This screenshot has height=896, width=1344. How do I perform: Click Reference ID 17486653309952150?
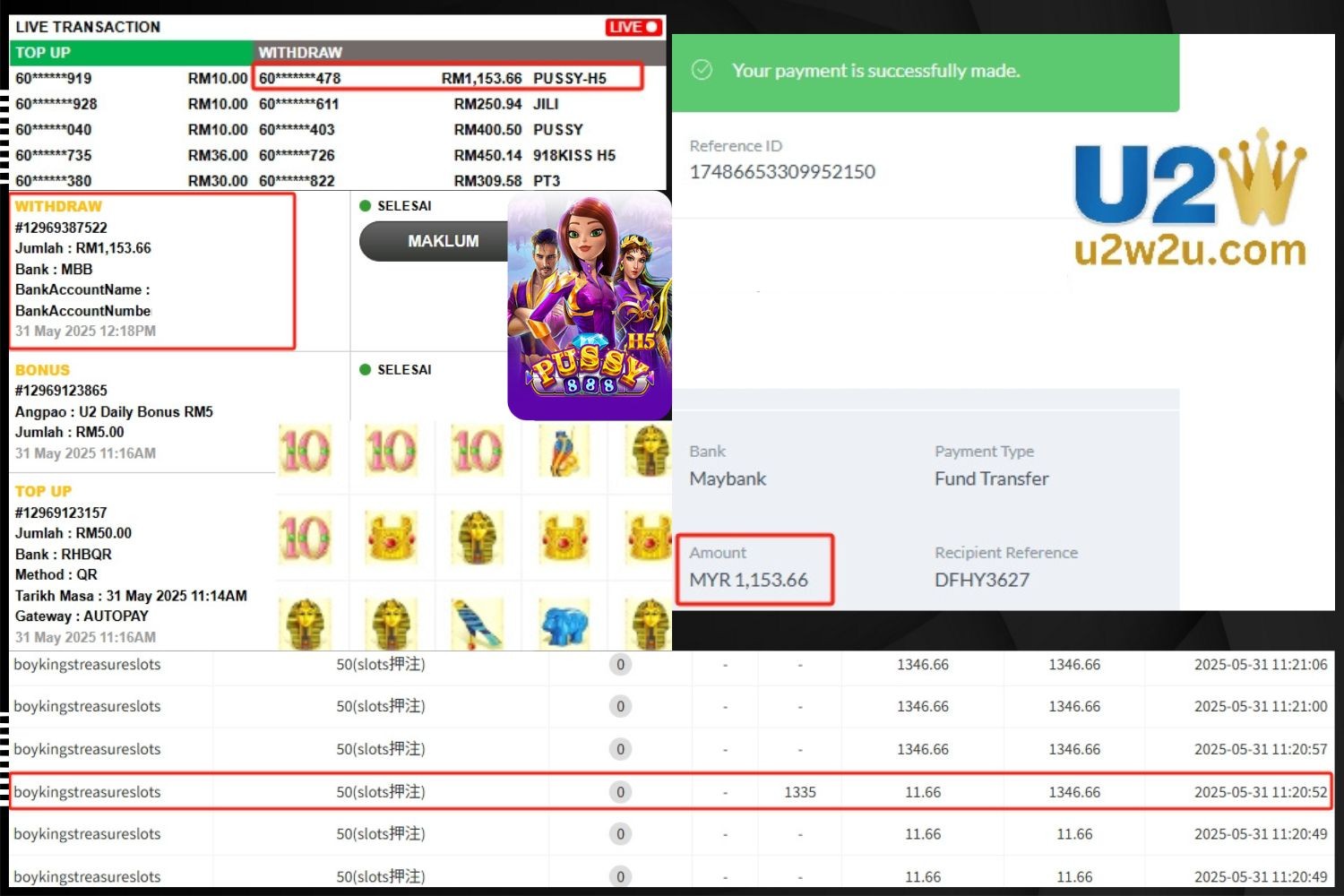tap(782, 172)
